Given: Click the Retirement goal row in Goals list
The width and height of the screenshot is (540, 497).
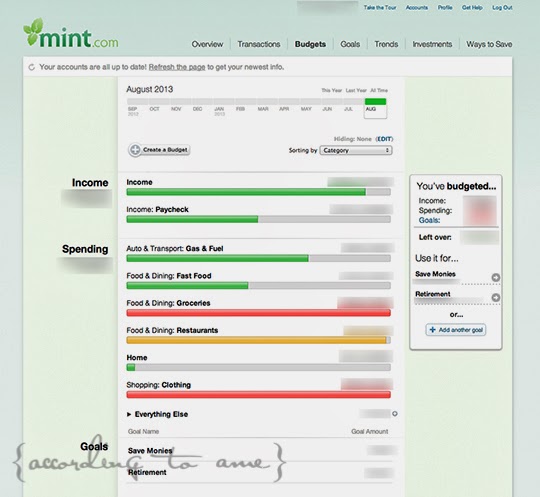Looking at the screenshot, I should (260, 473).
